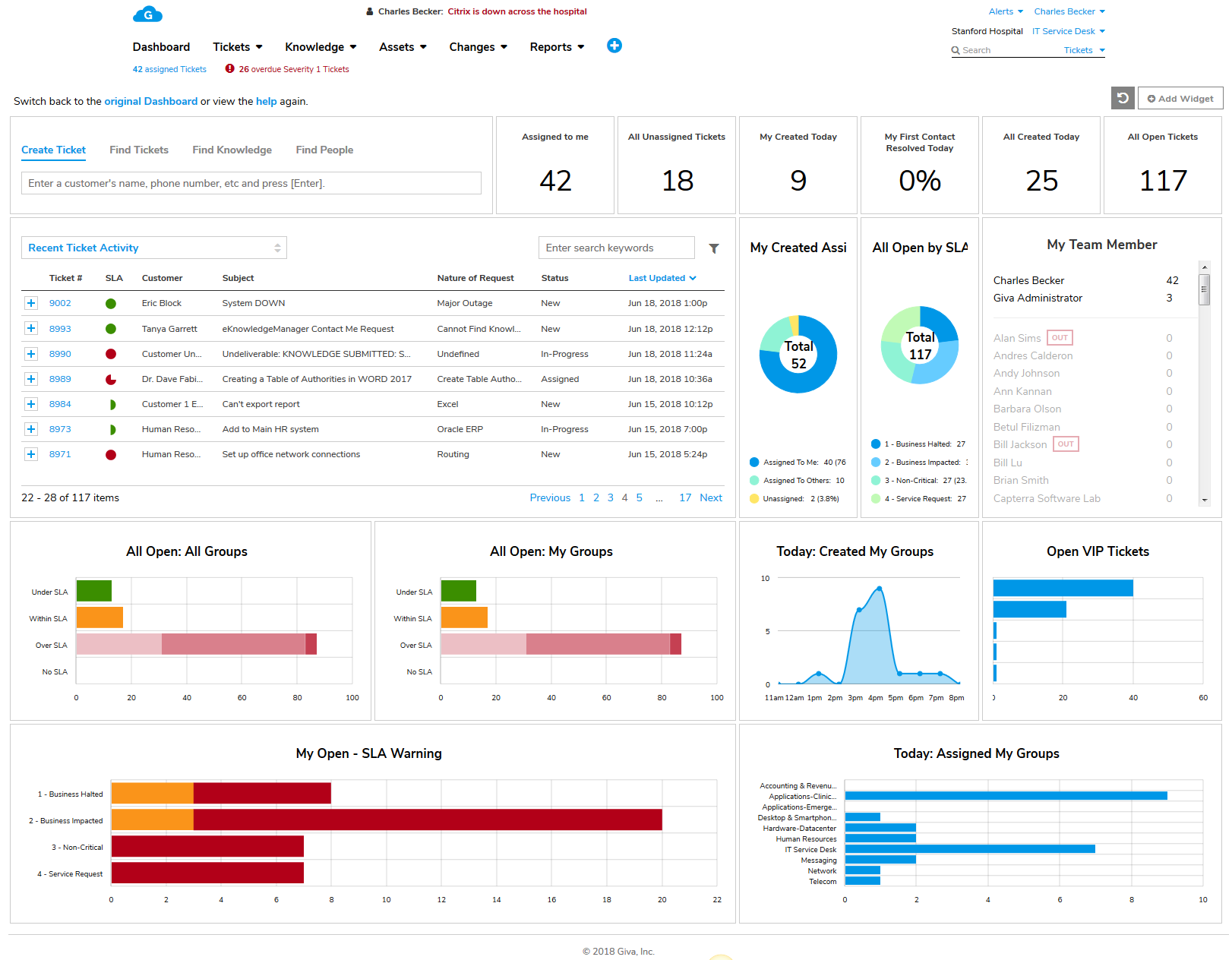Click the Unassigned yellow legend swatch
Viewport: 1232px width, 960px height.
(x=754, y=498)
